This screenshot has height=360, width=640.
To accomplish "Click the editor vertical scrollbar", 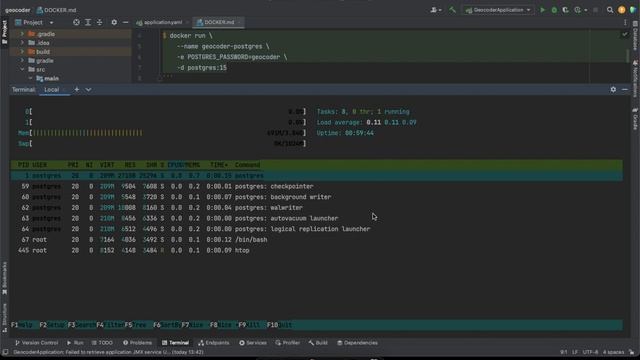I will click(x=628, y=56).
